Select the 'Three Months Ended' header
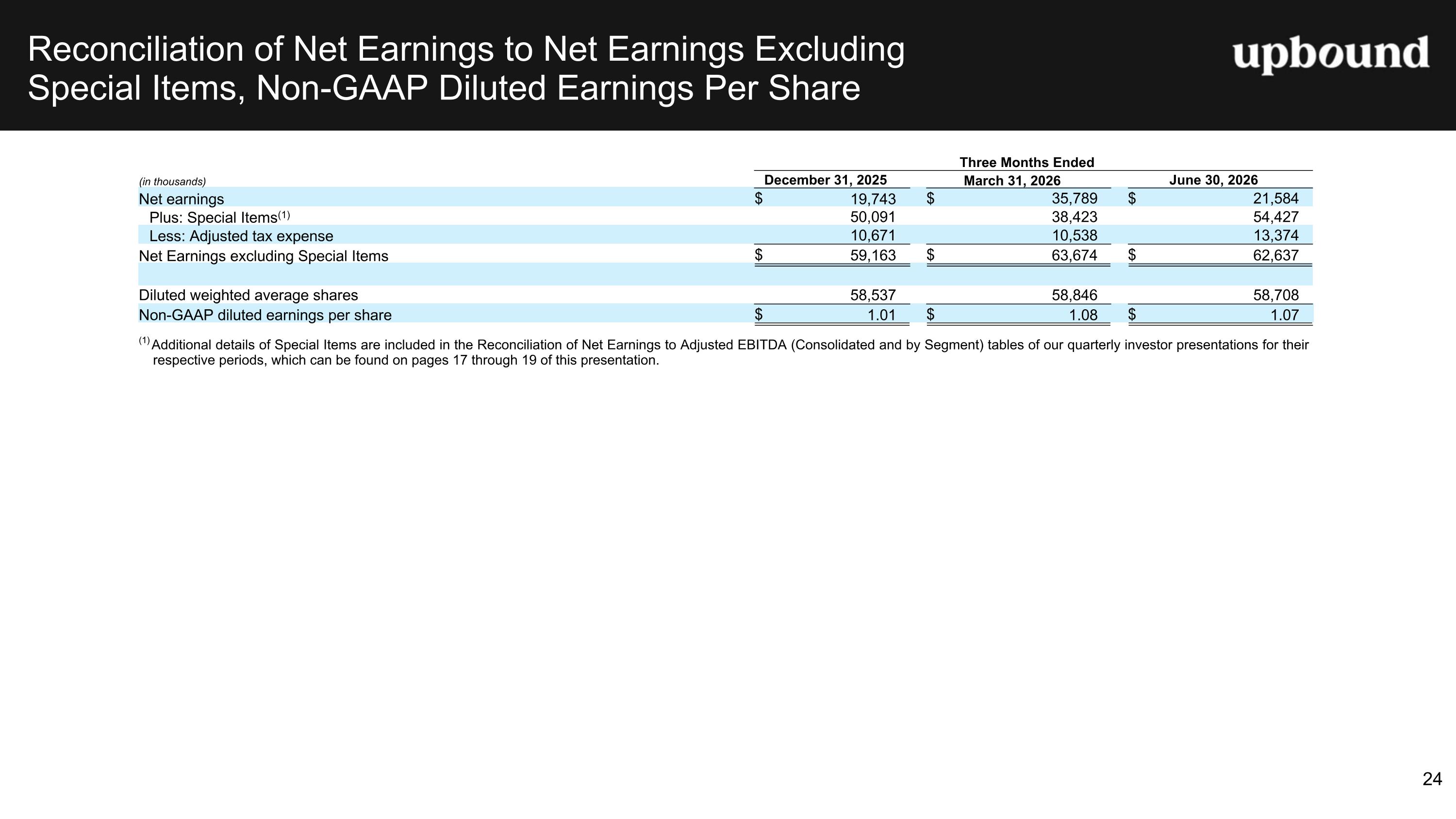The width and height of the screenshot is (1456, 819). point(1027,163)
